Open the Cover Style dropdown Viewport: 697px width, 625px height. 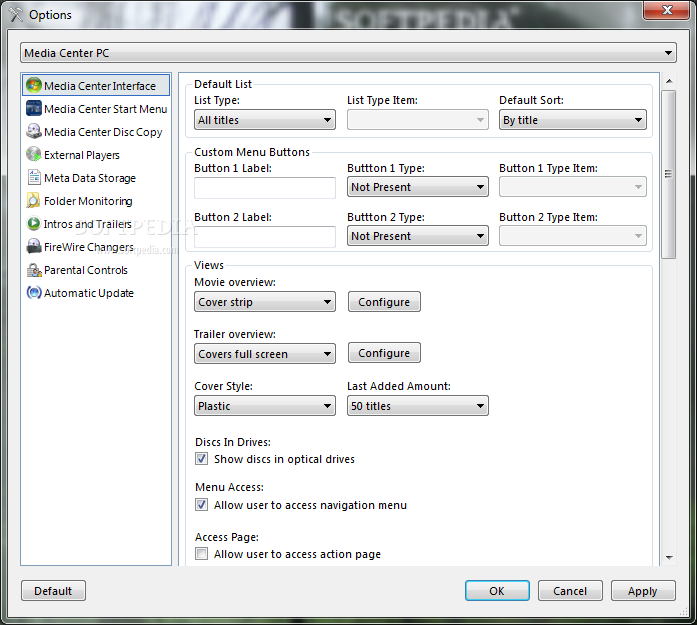[265, 406]
